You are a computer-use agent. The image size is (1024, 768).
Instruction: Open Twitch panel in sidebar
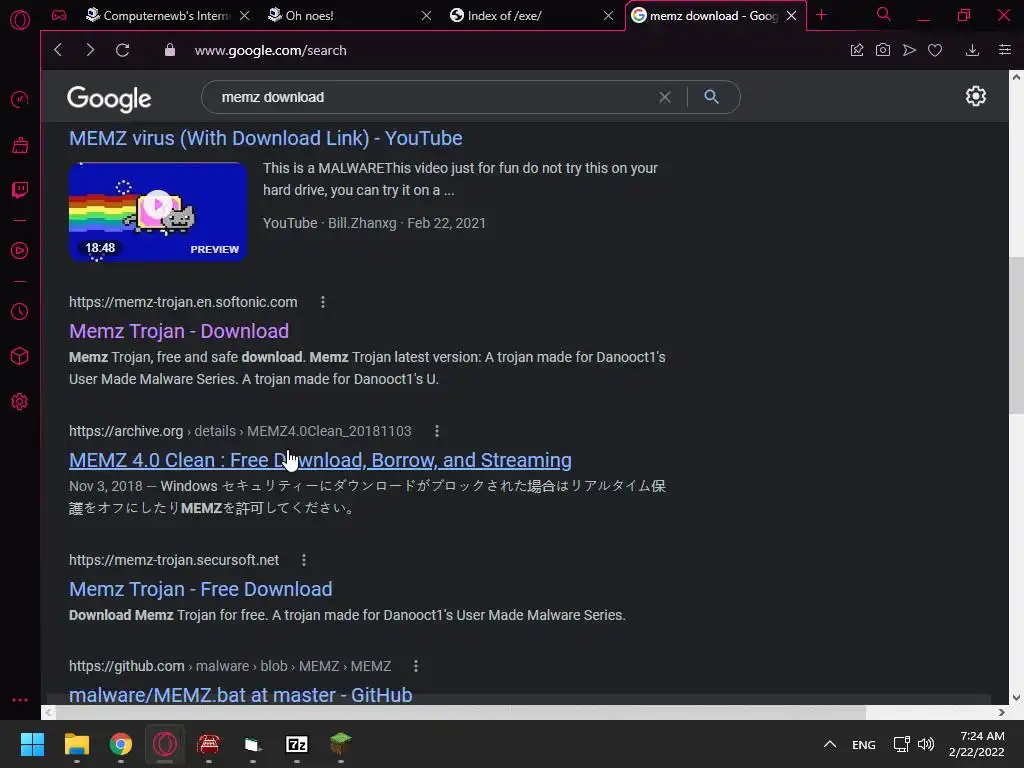pos(20,190)
